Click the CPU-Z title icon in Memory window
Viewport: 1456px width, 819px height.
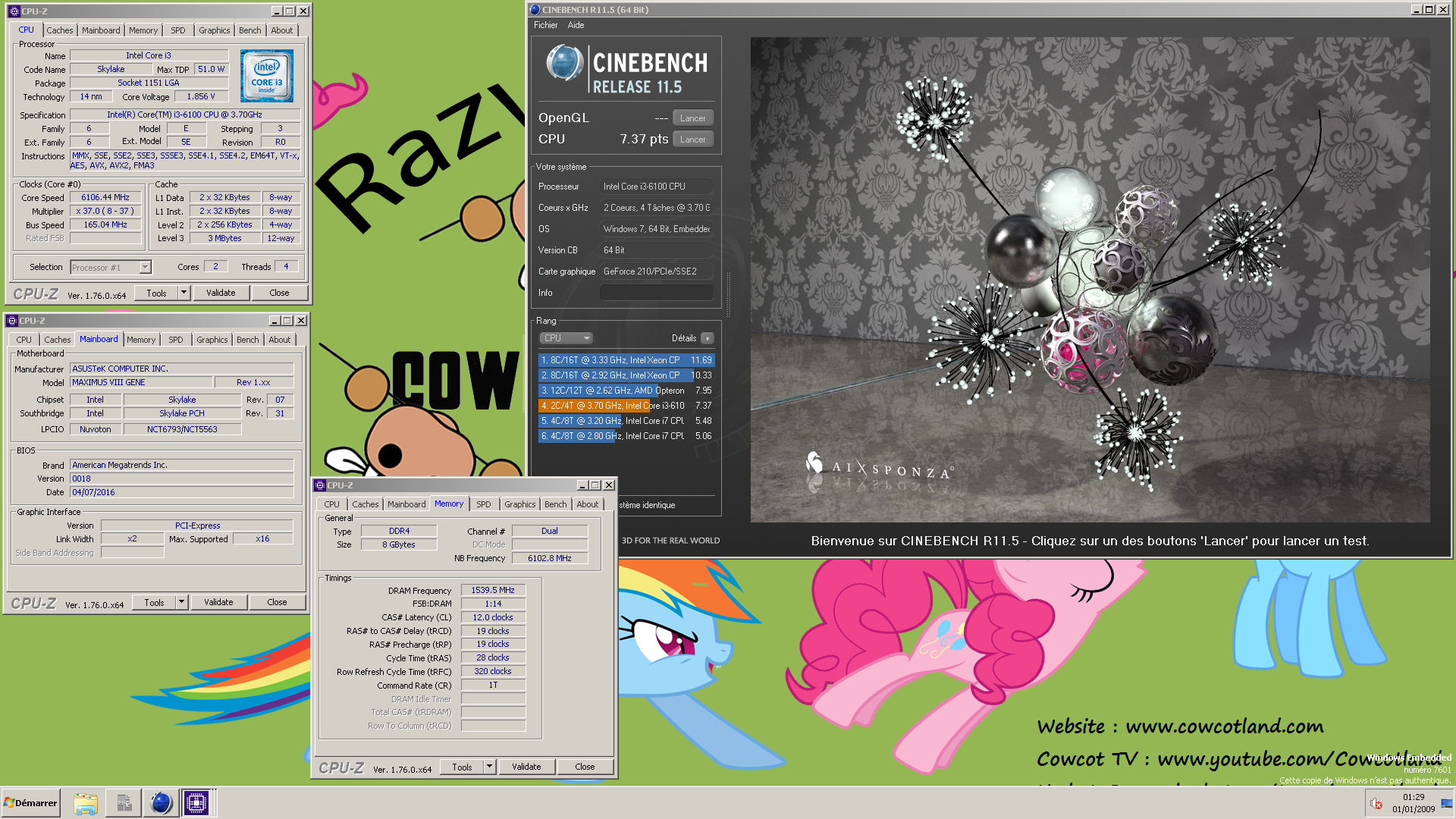[320, 485]
